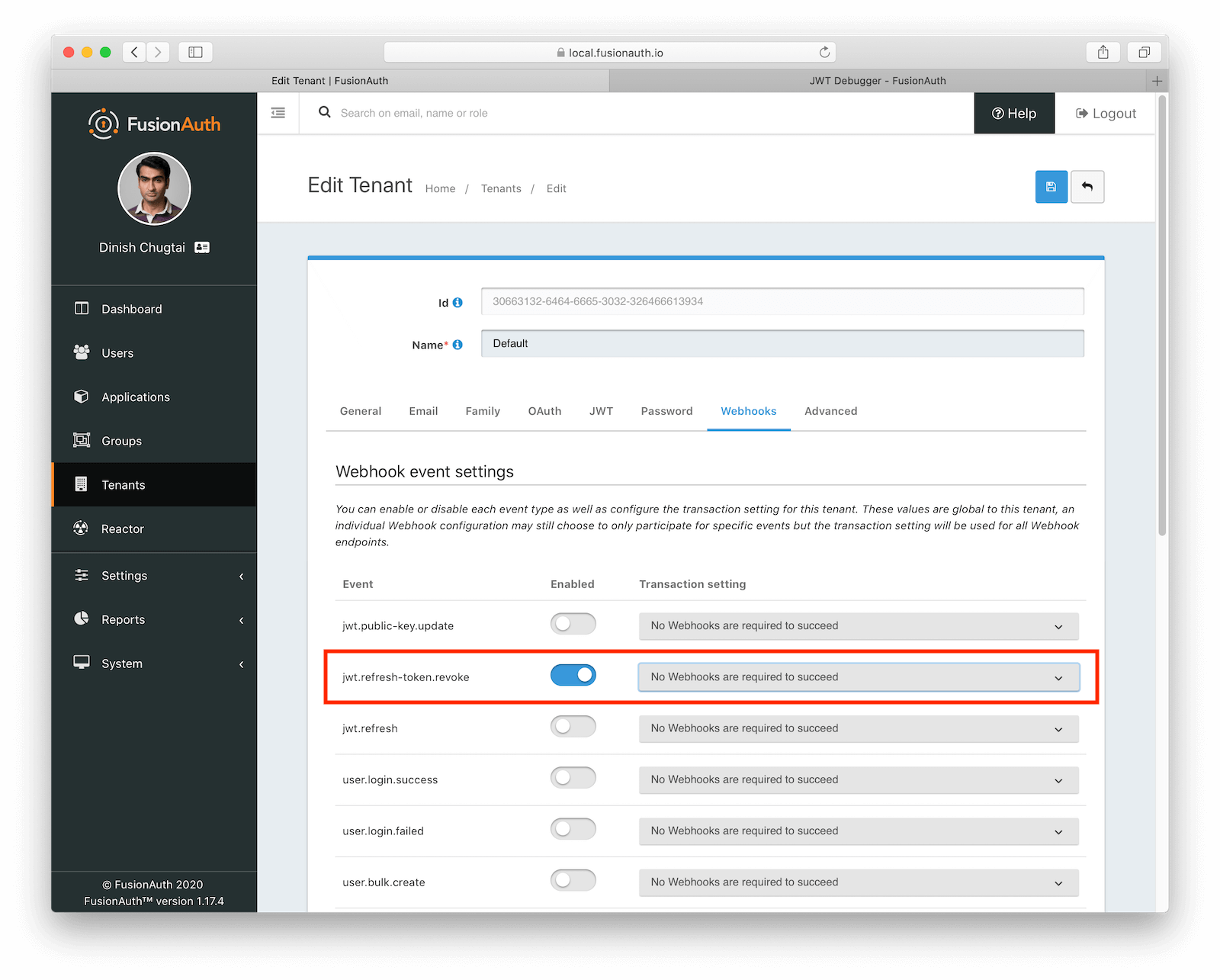Viewport: 1220px width, 980px height.
Task: Expand the Settings sidebar menu
Action: (x=124, y=576)
